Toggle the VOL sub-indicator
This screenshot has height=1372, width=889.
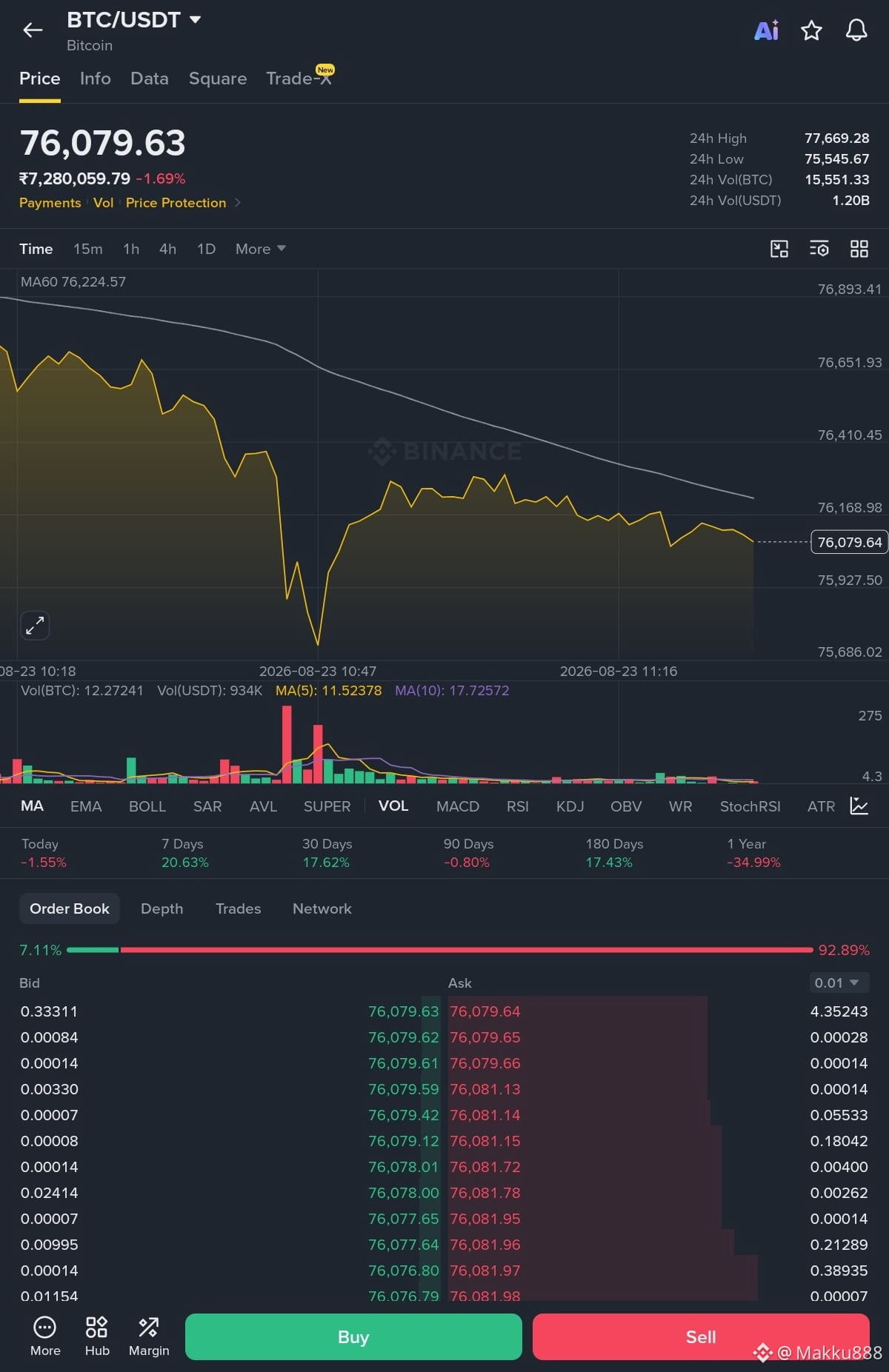point(393,806)
